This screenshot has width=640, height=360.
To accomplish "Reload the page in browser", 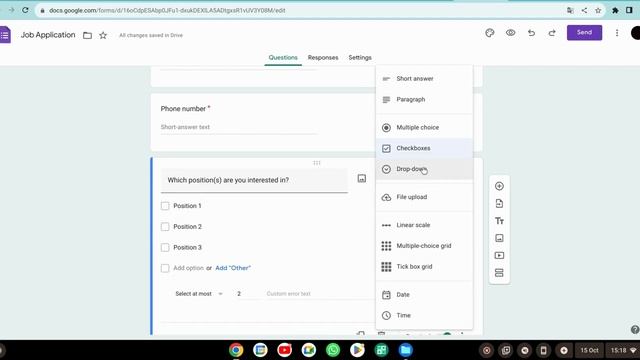I will pyautogui.click(x=25, y=10).
